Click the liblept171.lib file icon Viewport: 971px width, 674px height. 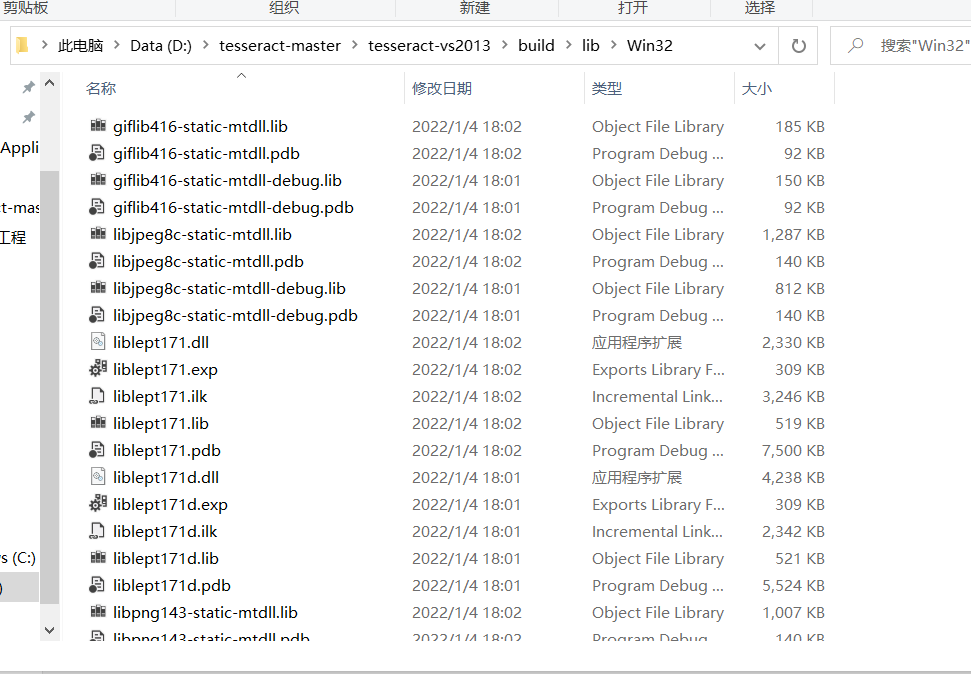click(98, 424)
